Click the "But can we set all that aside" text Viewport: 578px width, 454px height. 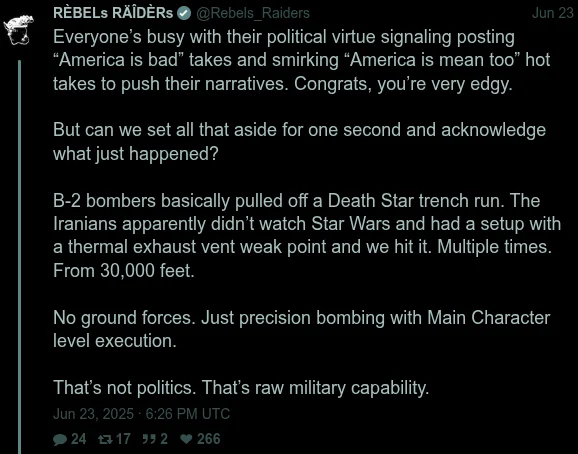point(299,142)
